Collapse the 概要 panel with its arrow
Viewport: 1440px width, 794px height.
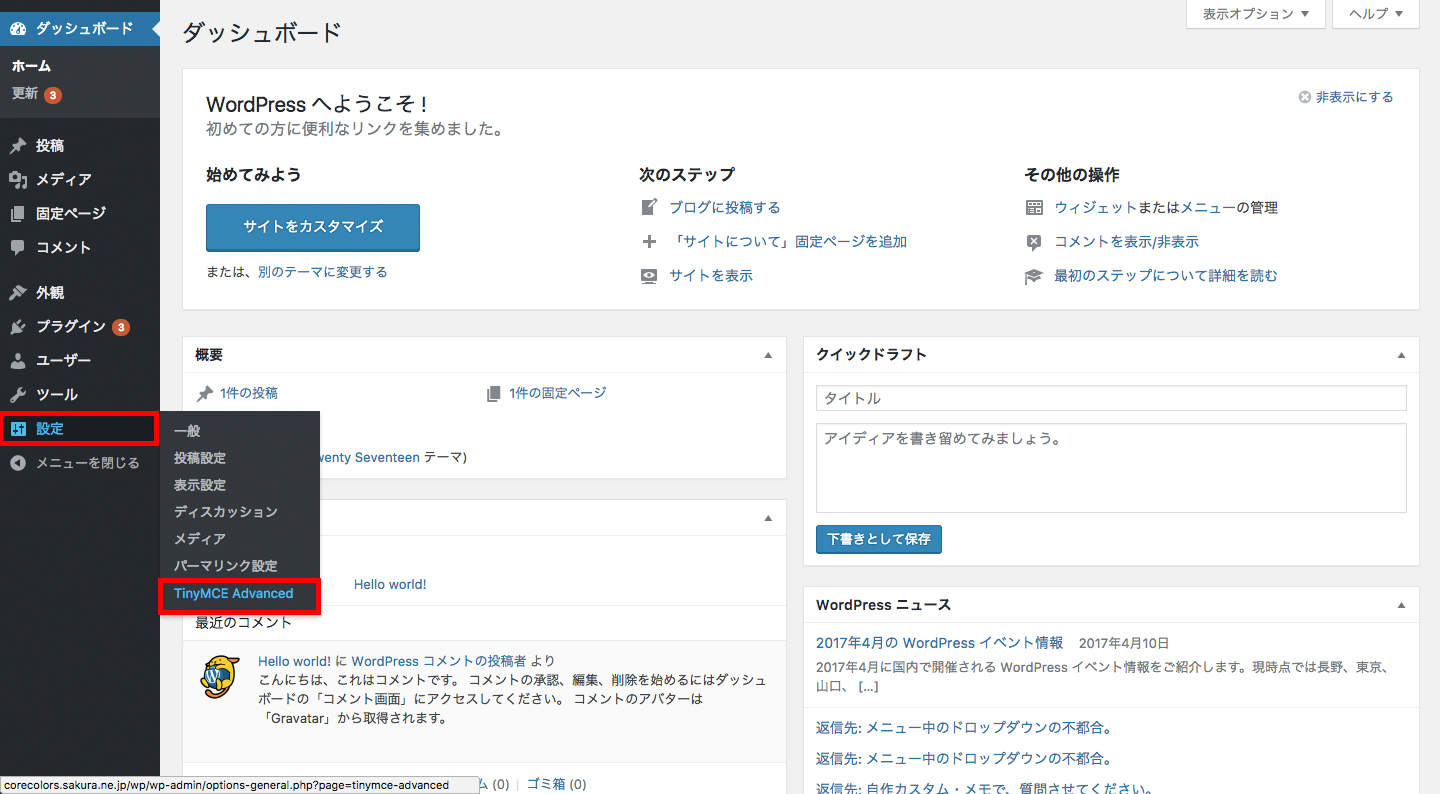click(x=768, y=355)
